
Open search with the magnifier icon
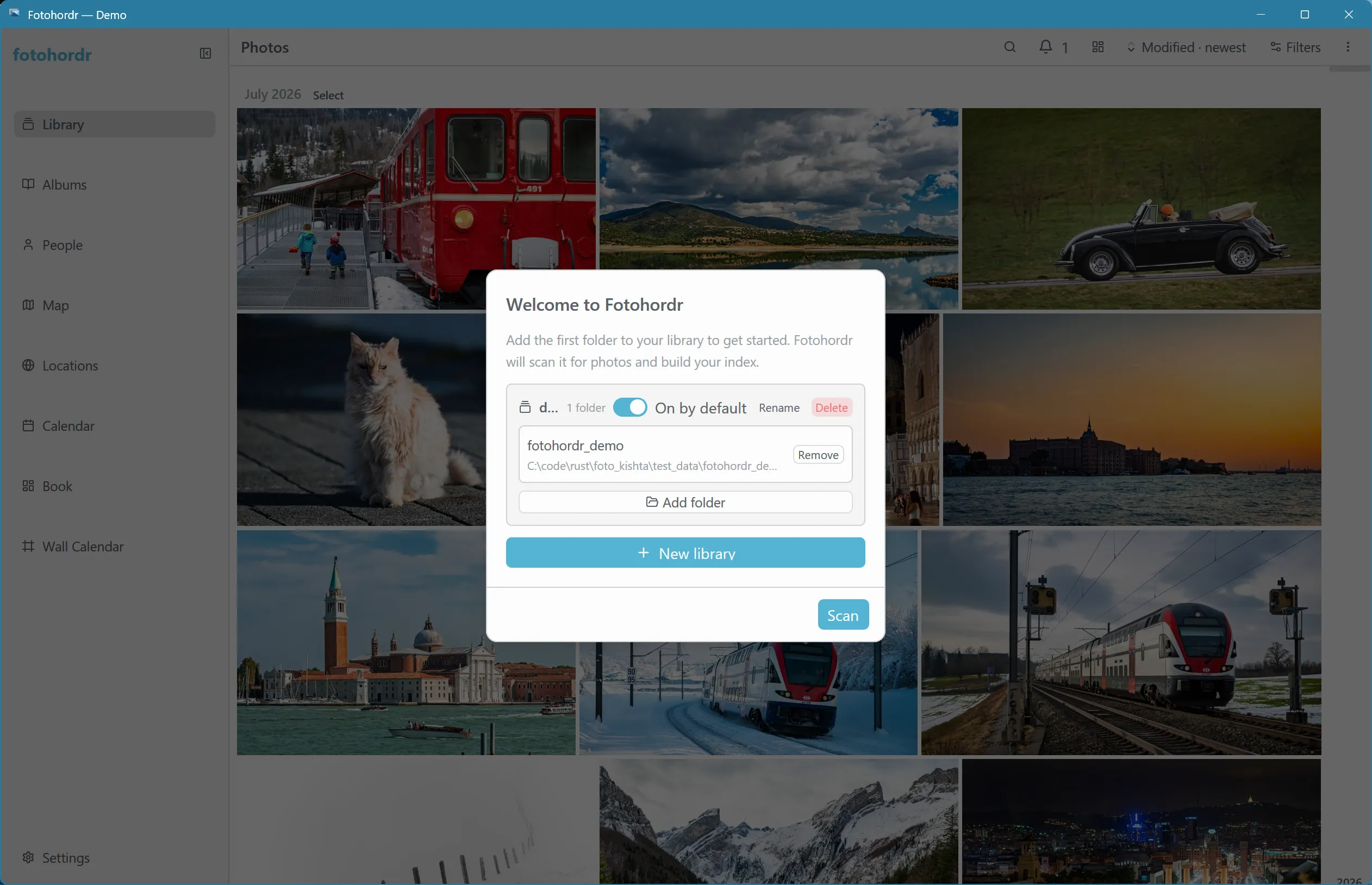coord(1010,47)
